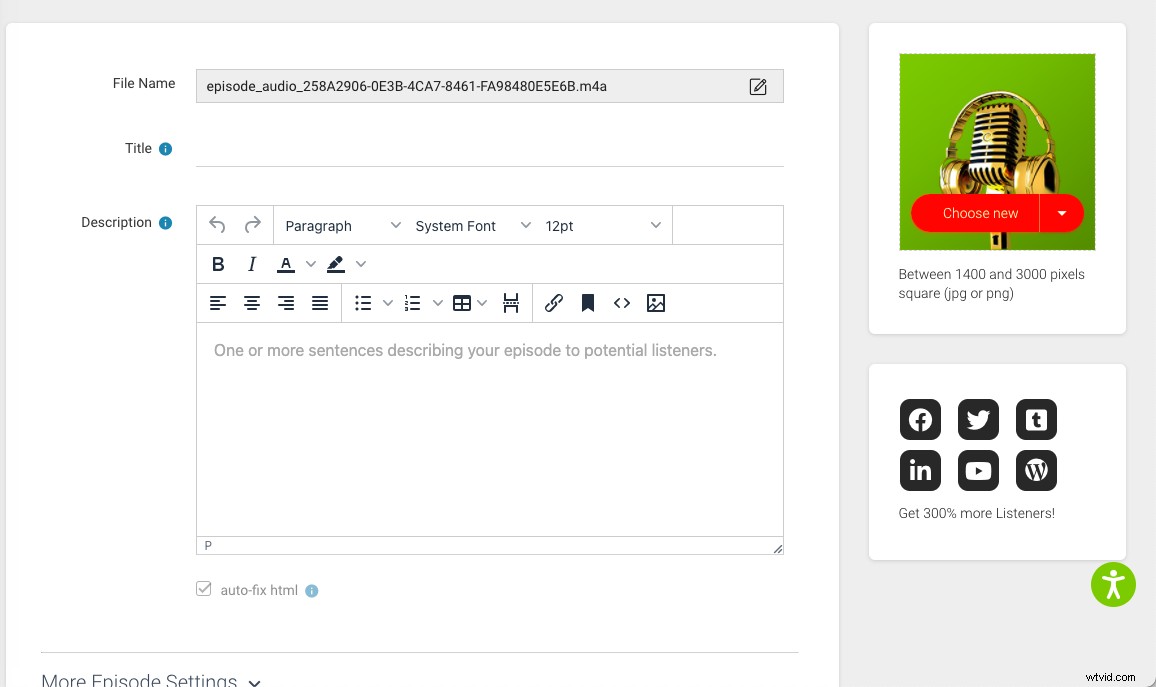
Task: Open the insert image tool
Action: (656, 303)
